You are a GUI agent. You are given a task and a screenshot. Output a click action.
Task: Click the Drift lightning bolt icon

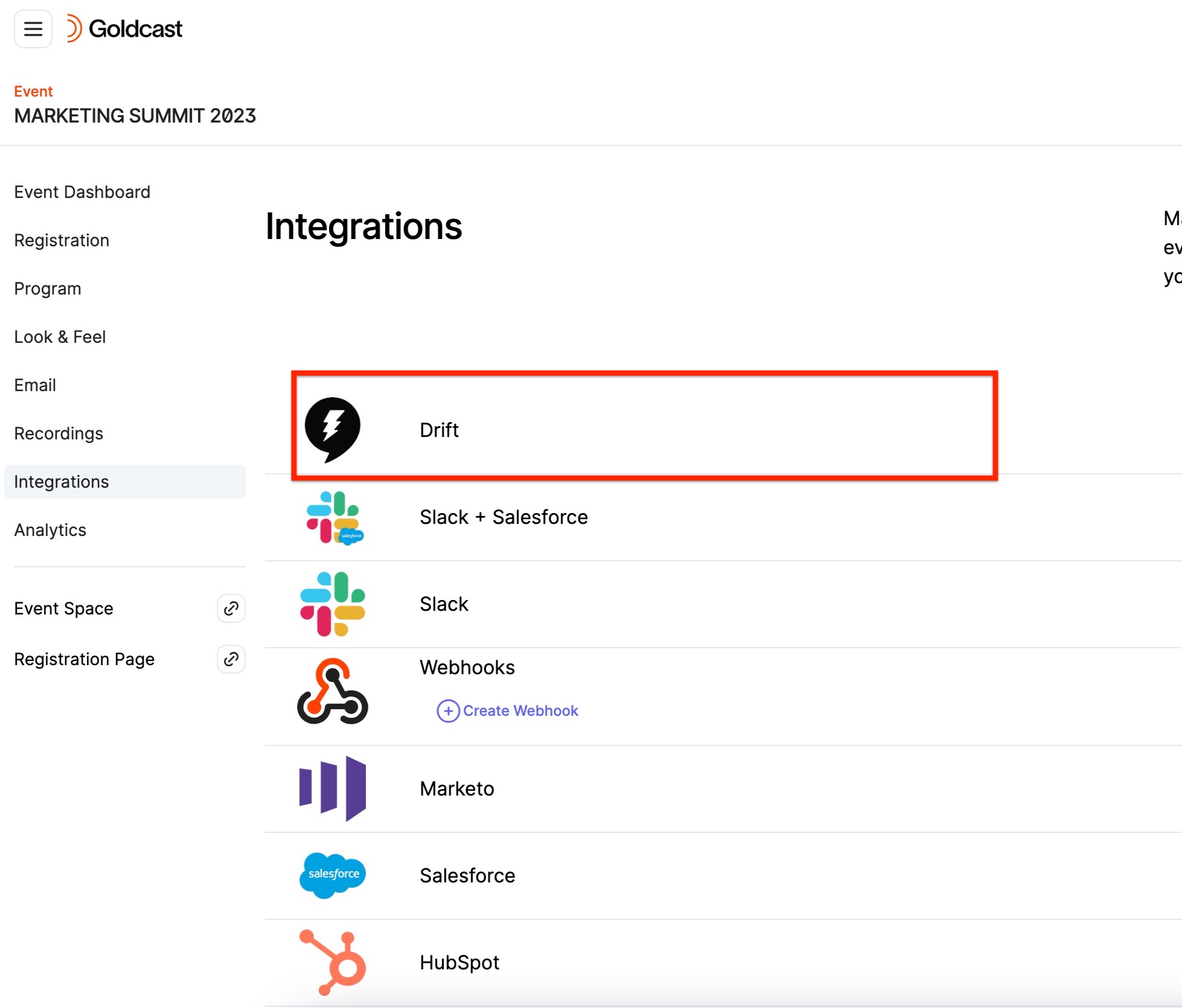click(333, 430)
